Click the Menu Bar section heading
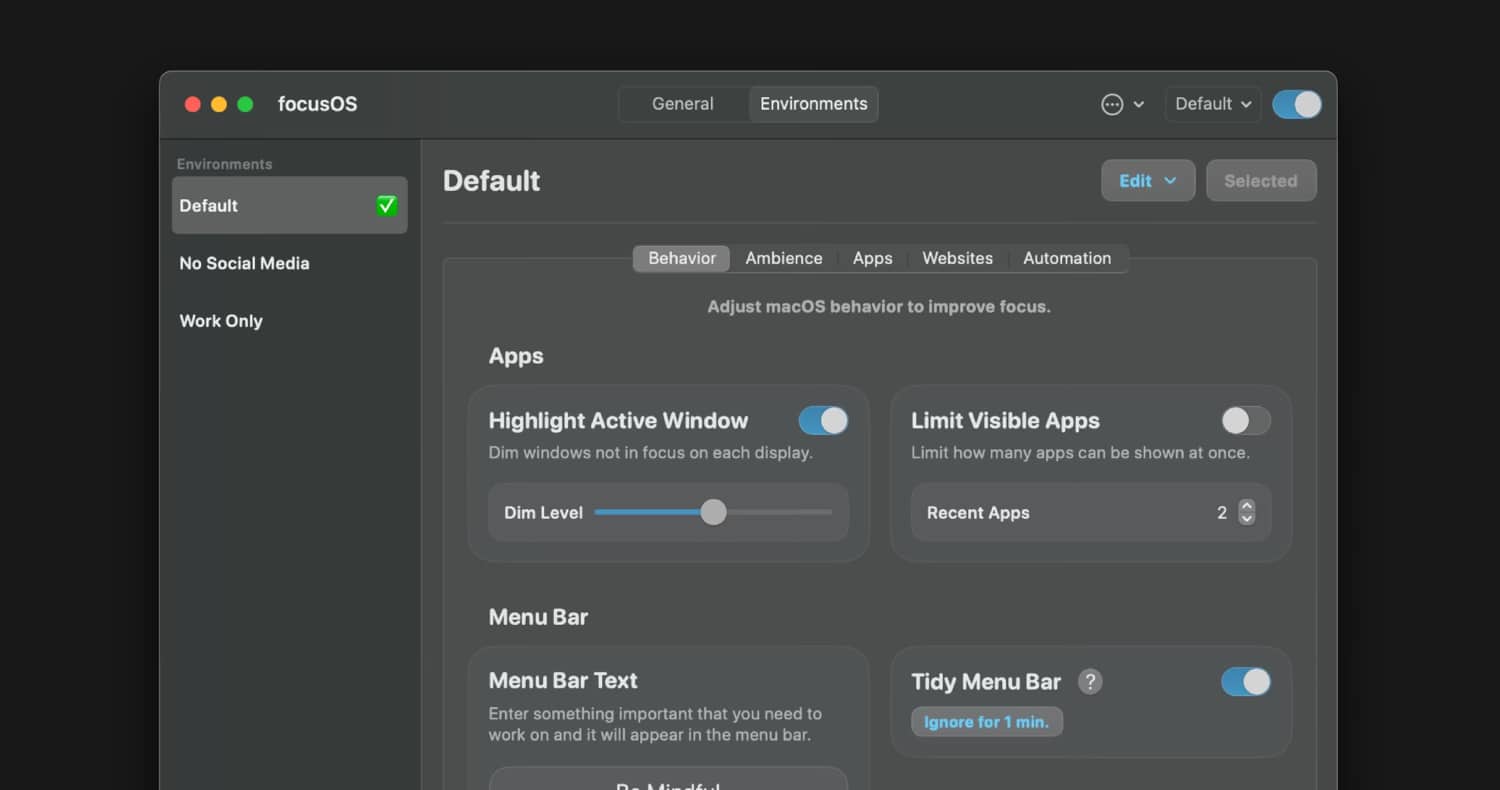Viewport: 1500px width, 790px height. [x=538, y=617]
